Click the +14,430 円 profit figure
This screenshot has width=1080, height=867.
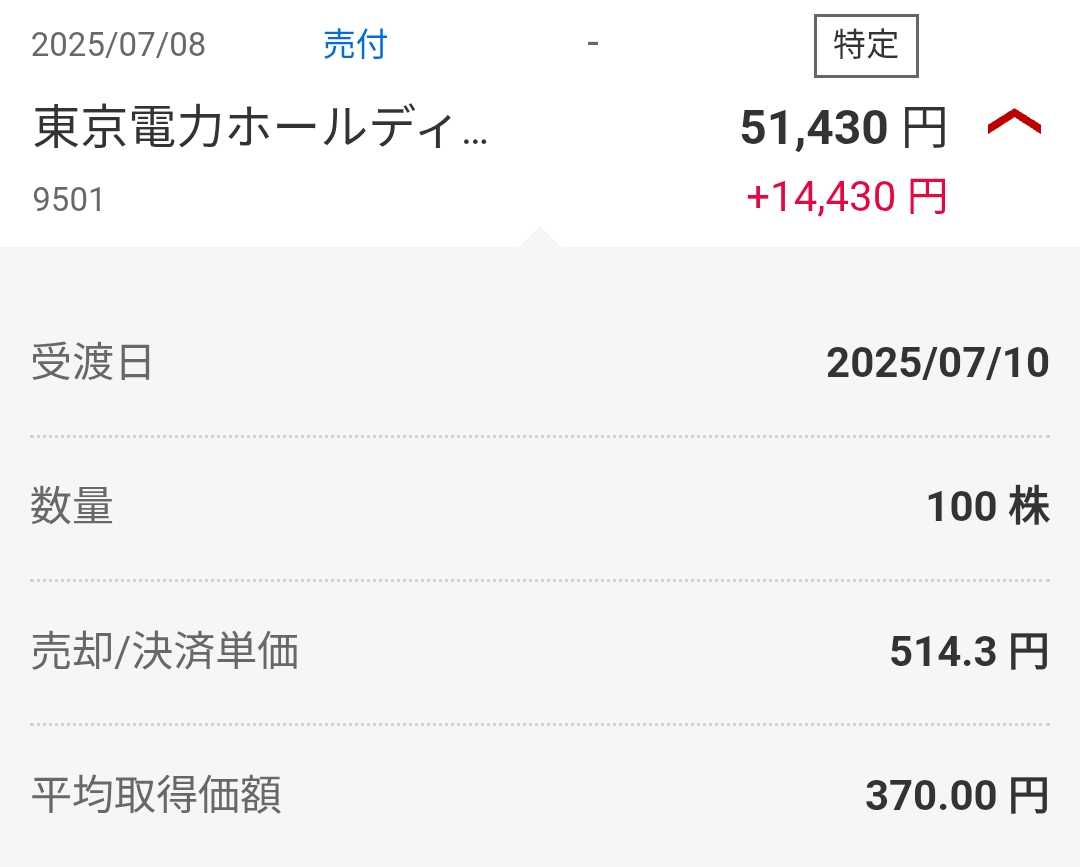(x=846, y=197)
